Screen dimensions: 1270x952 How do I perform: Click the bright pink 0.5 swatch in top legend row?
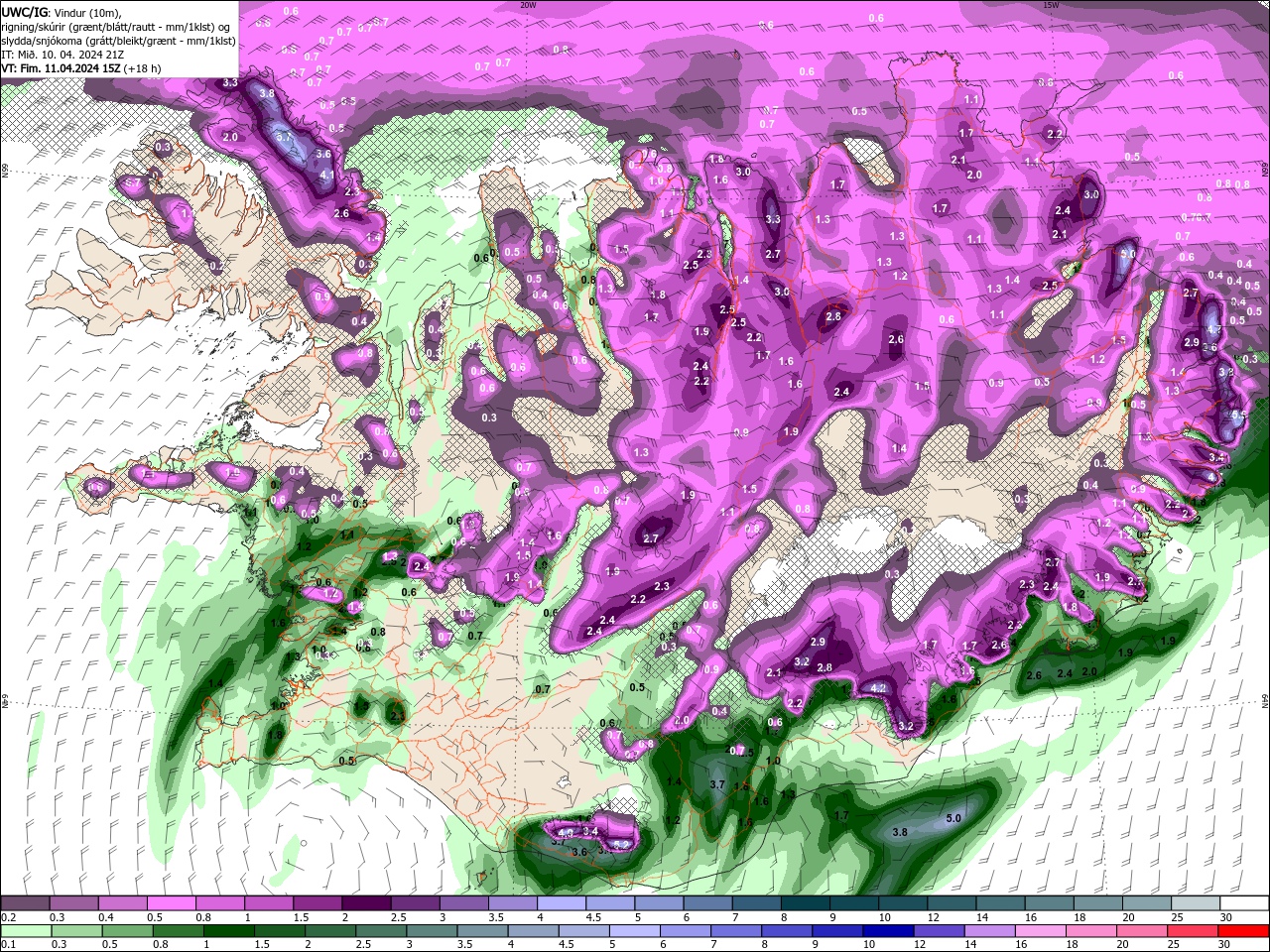coord(171,903)
